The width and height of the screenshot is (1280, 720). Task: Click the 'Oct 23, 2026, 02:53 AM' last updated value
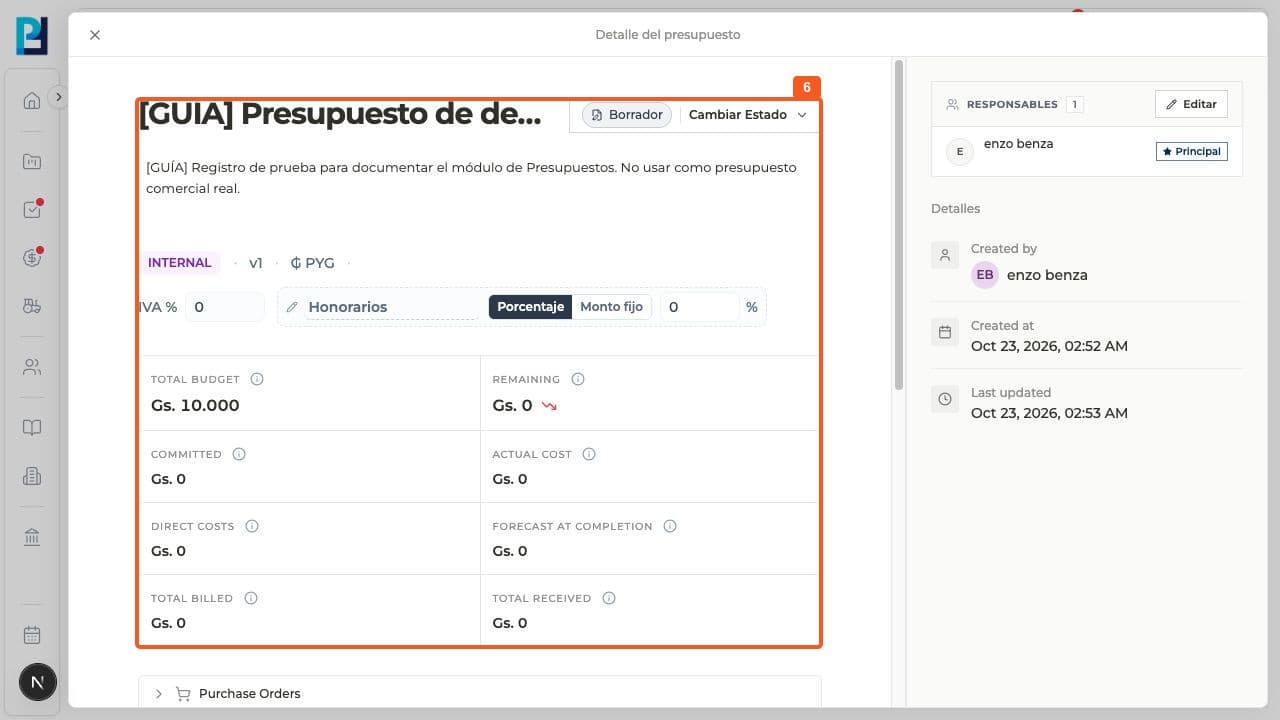1049,413
